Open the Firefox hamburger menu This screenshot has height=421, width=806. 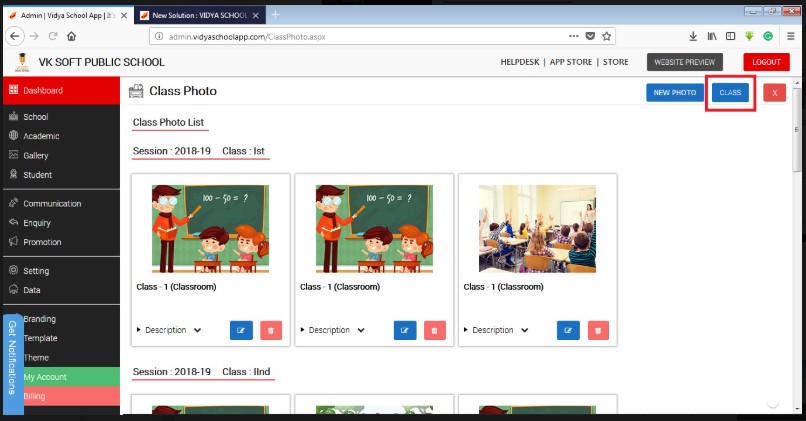coord(791,36)
